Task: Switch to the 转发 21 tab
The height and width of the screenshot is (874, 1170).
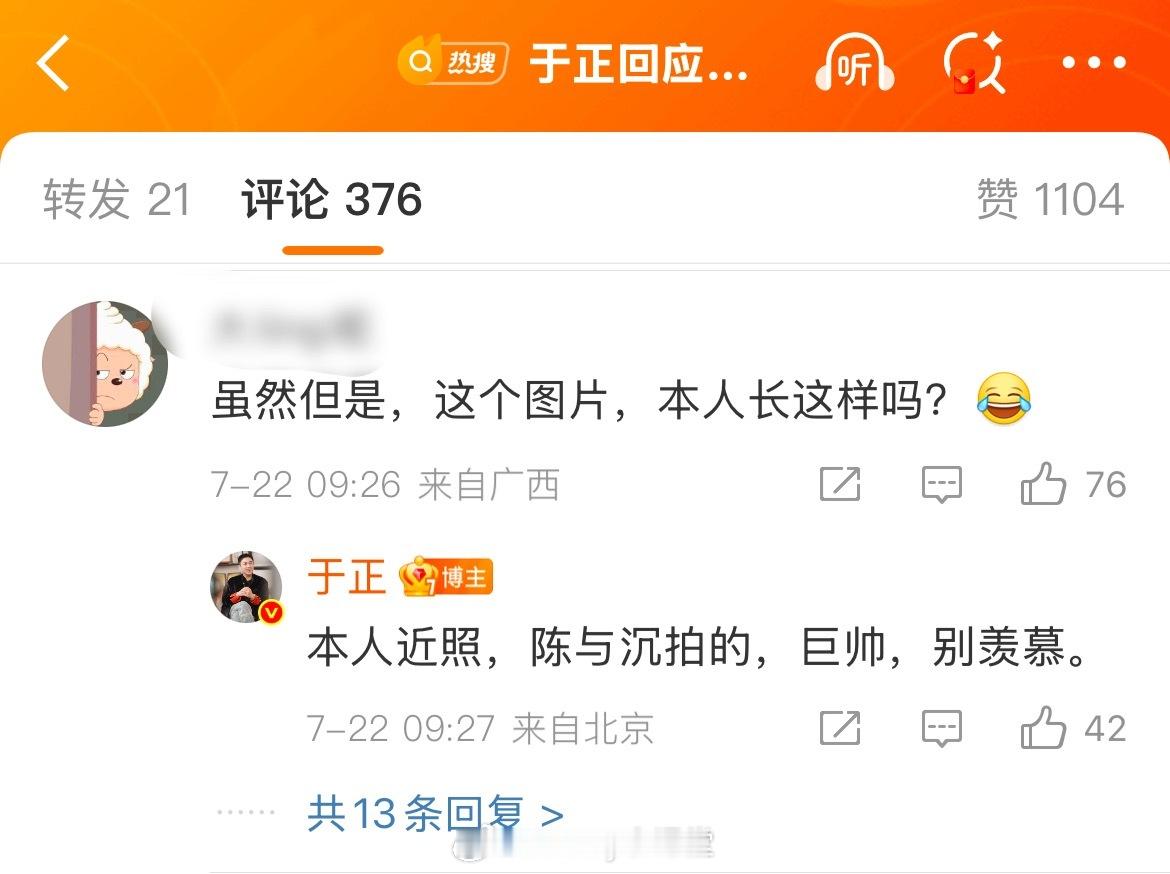Action: coord(117,200)
